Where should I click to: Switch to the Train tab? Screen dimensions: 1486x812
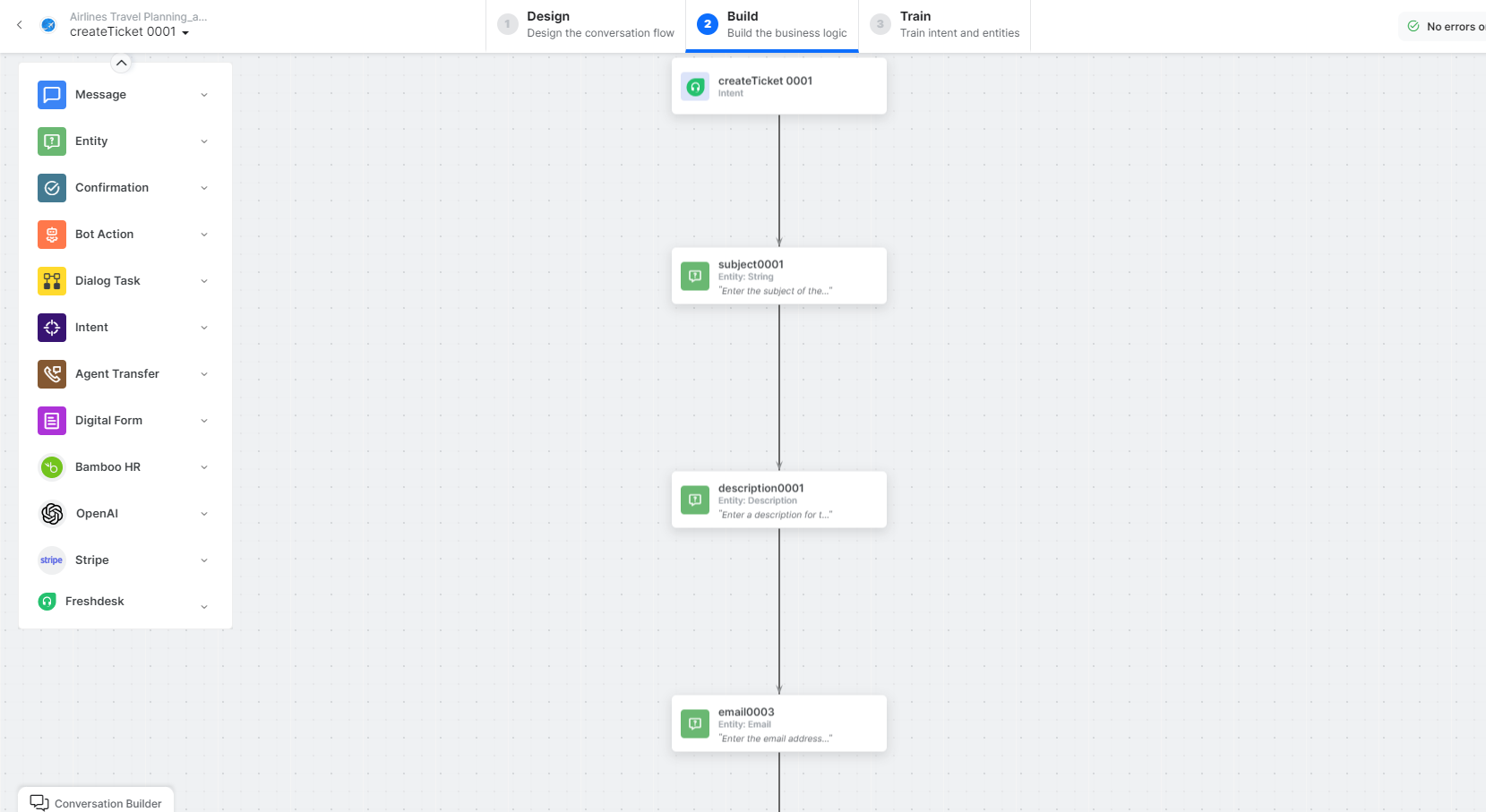(948, 25)
